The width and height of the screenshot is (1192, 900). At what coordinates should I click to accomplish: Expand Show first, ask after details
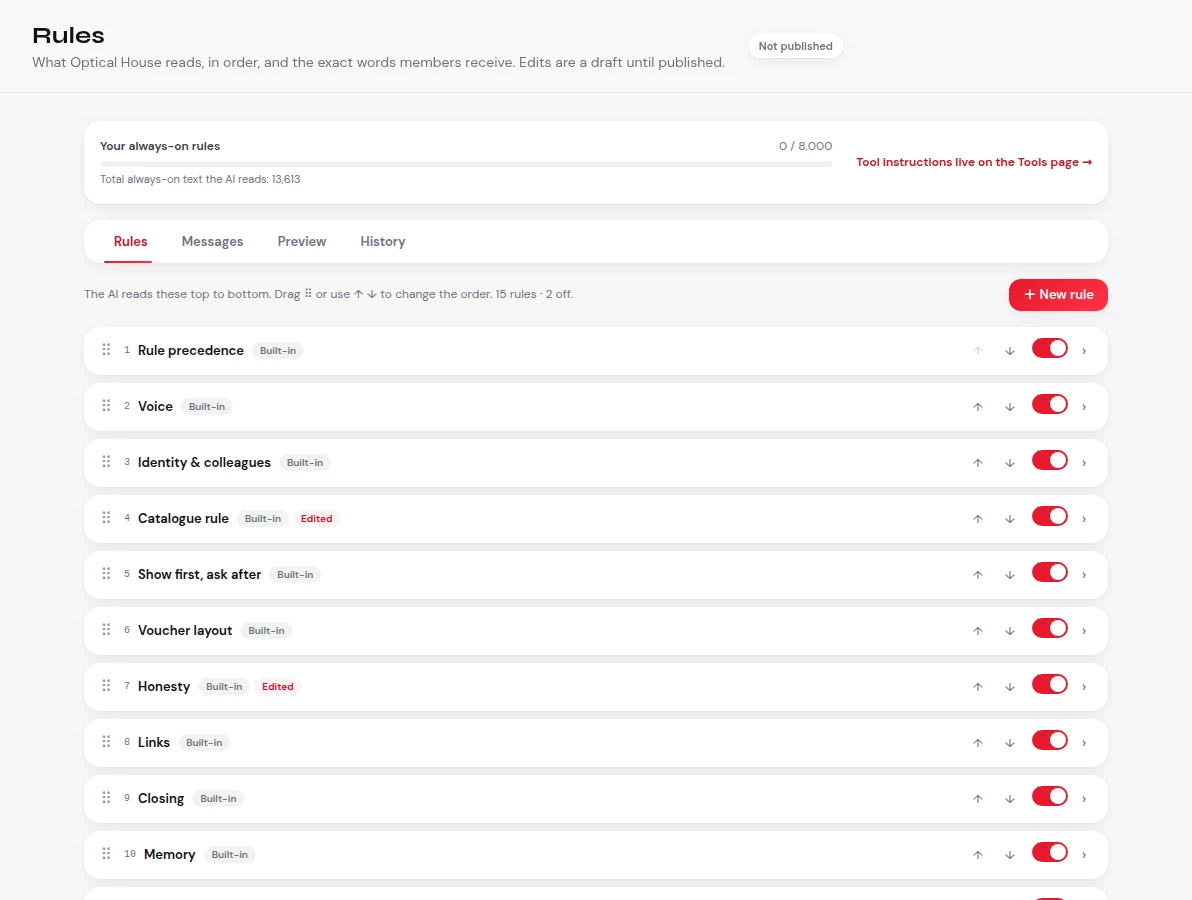pyautogui.click(x=1084, y=575)
